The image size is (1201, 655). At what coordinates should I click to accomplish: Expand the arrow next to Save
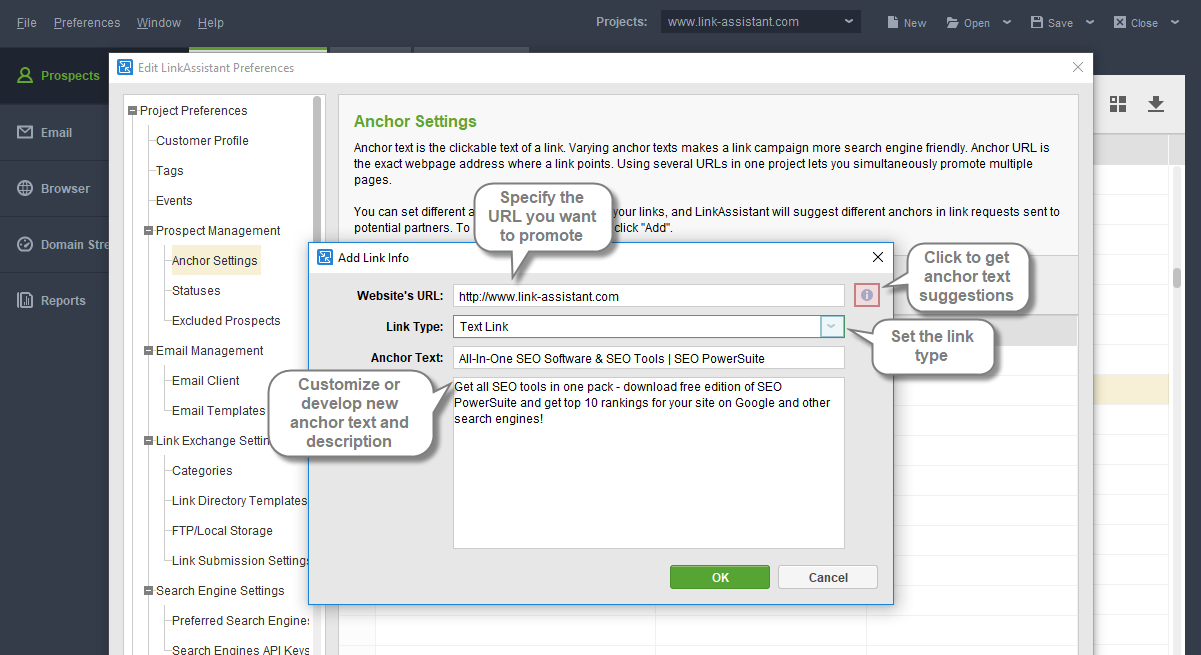coord(1089,22)
